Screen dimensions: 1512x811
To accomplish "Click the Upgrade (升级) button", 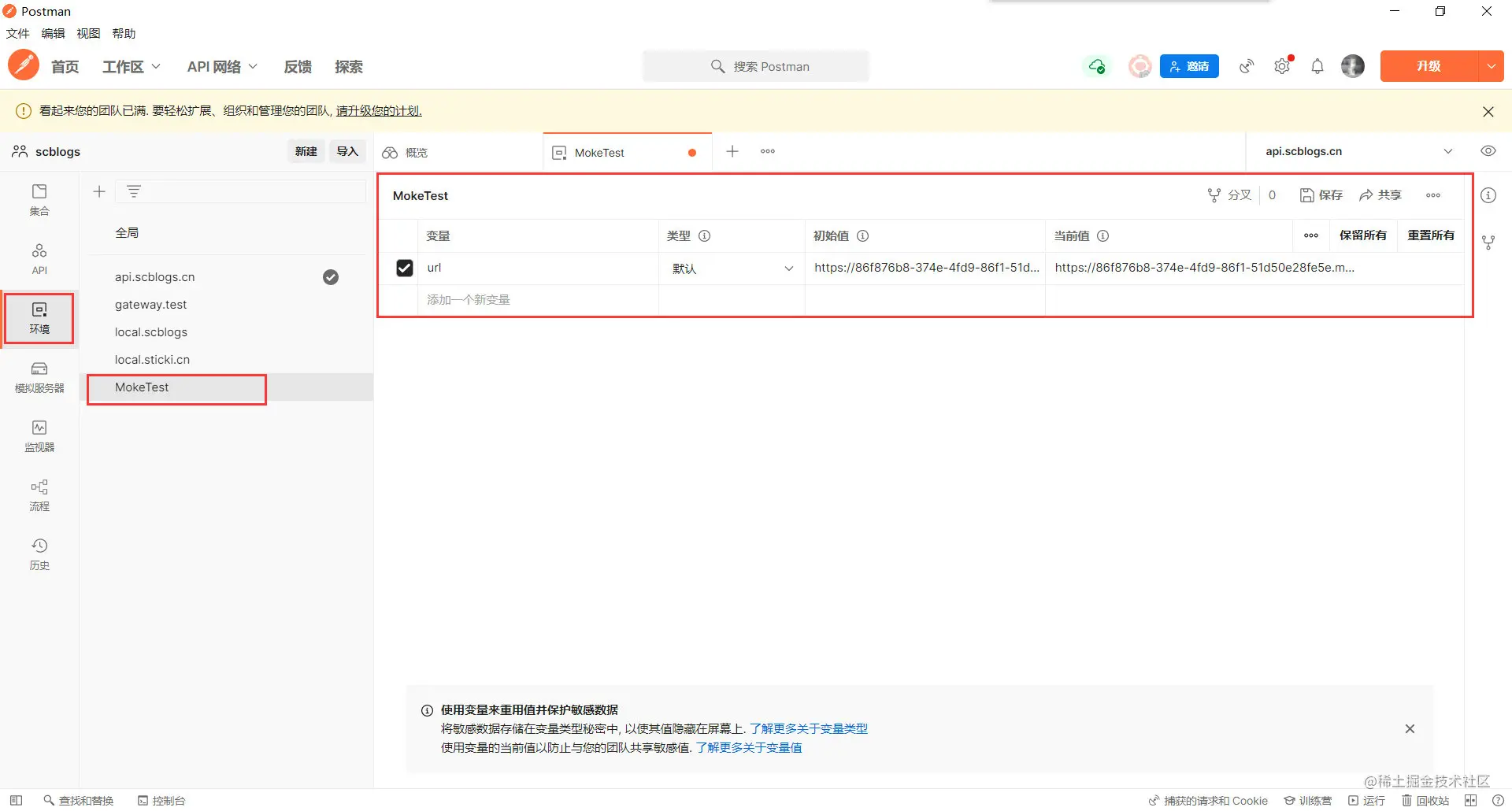I will [1429, 66].
